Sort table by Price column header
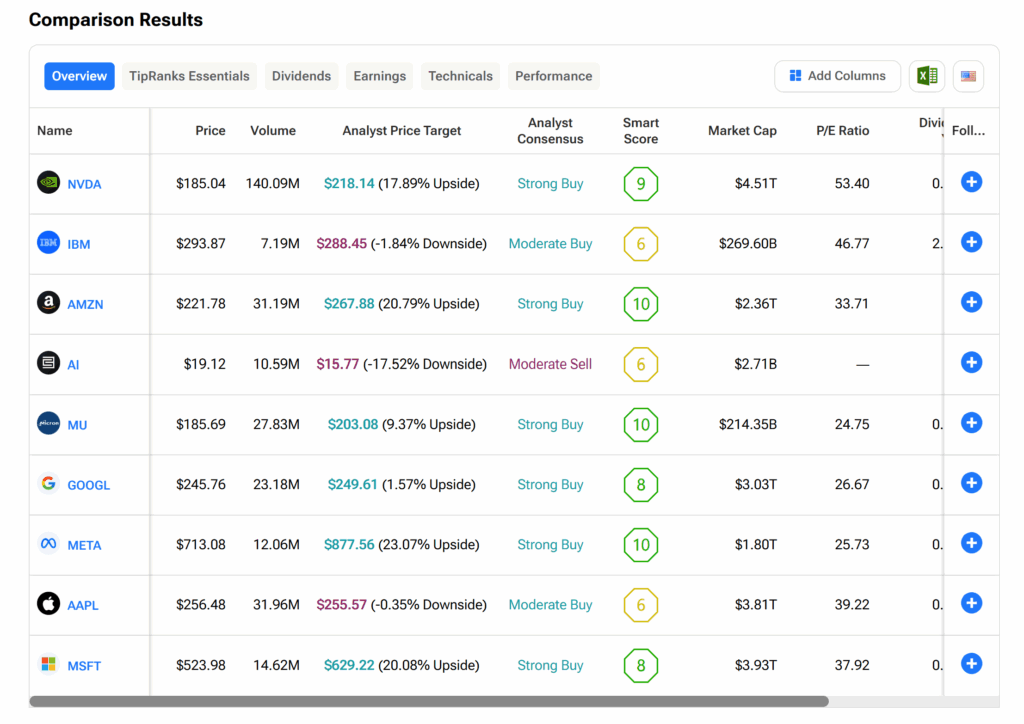The width and height of the screenshot is (1024, 724). (x=210, y=131)
